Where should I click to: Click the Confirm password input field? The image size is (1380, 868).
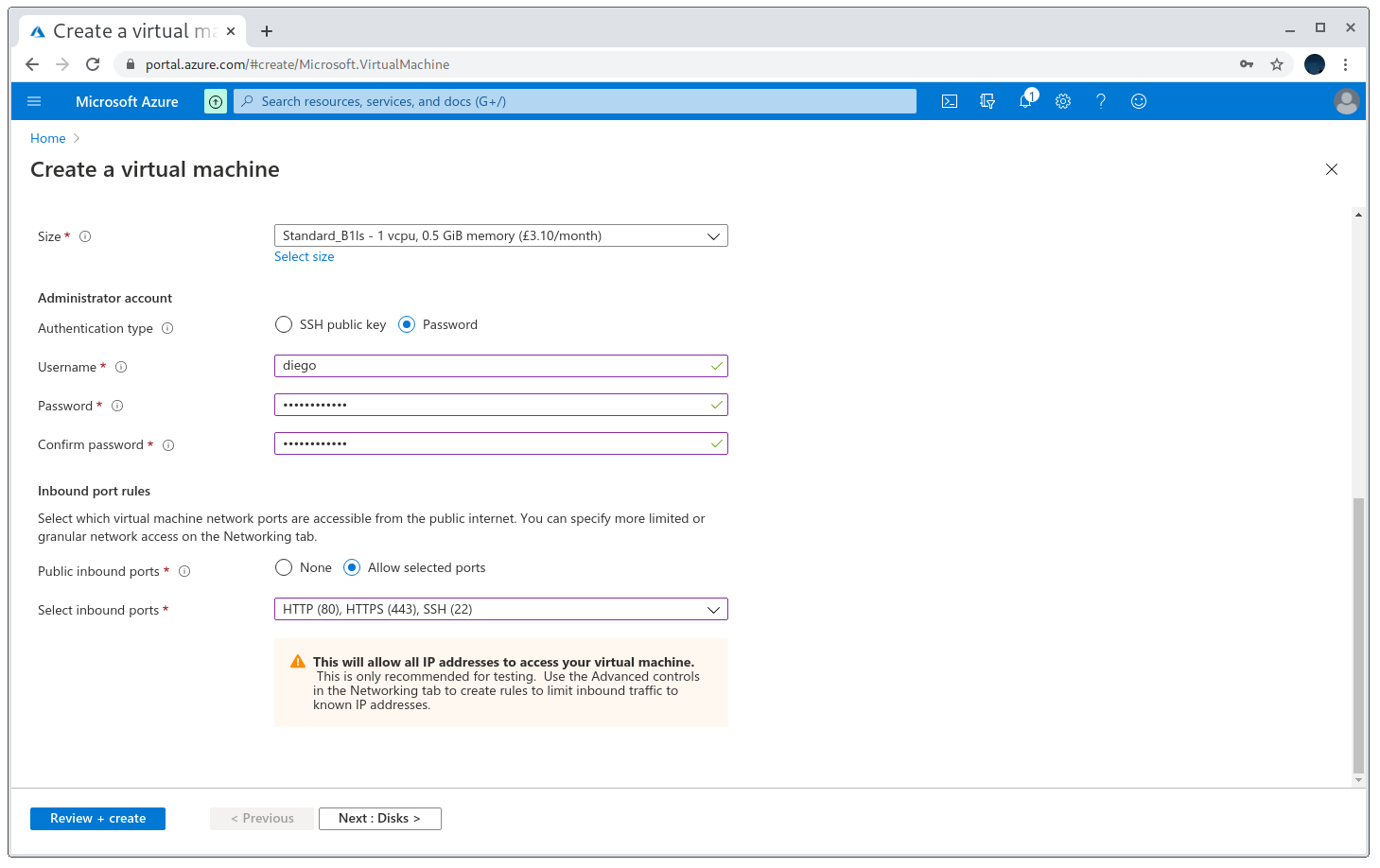pyautogui.click(x=501, y=443)
